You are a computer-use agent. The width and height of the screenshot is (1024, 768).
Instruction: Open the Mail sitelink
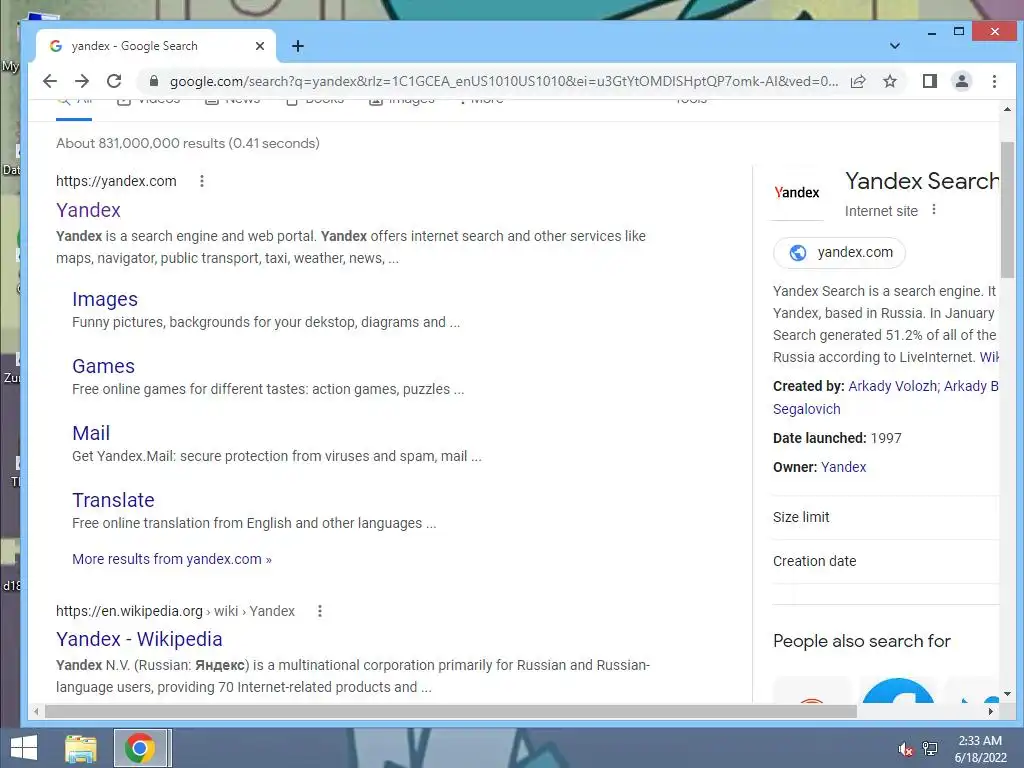tap(91, 433)
